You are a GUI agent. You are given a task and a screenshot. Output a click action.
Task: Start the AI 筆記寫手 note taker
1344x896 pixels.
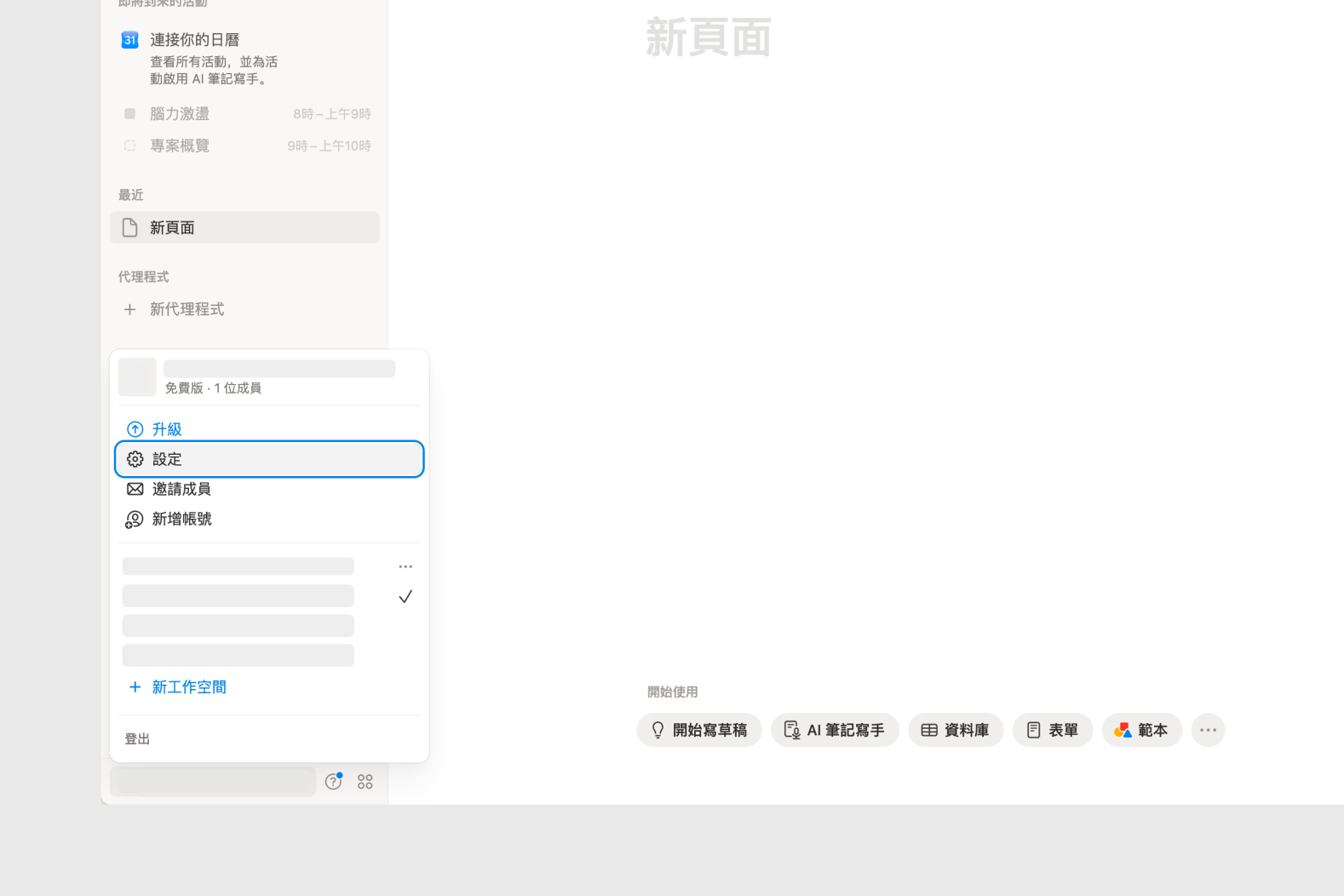(835, 730)
